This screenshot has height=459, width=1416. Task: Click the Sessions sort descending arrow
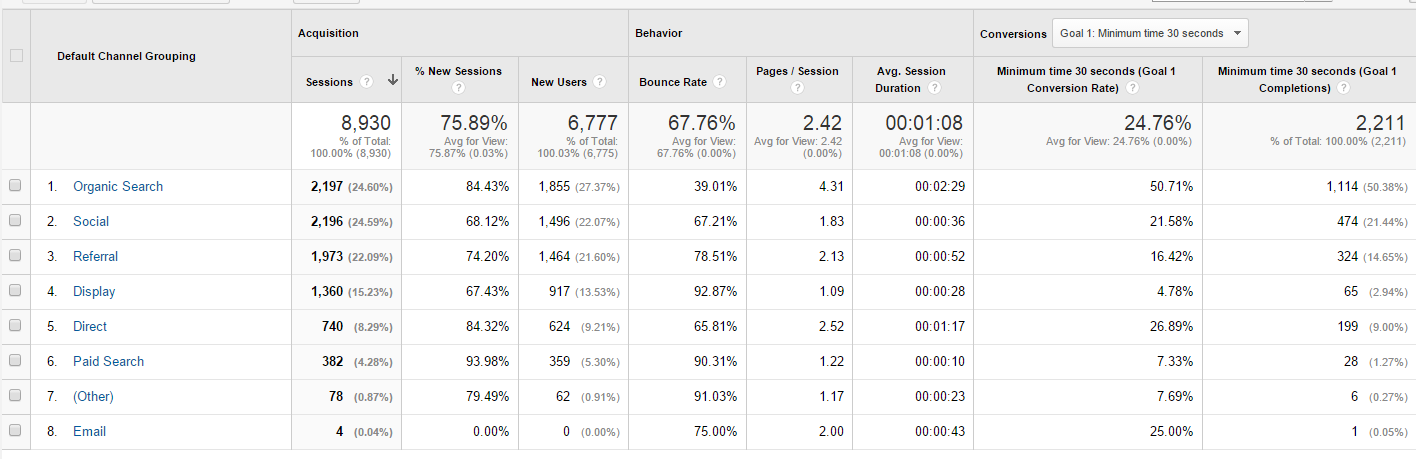(392, 82)
